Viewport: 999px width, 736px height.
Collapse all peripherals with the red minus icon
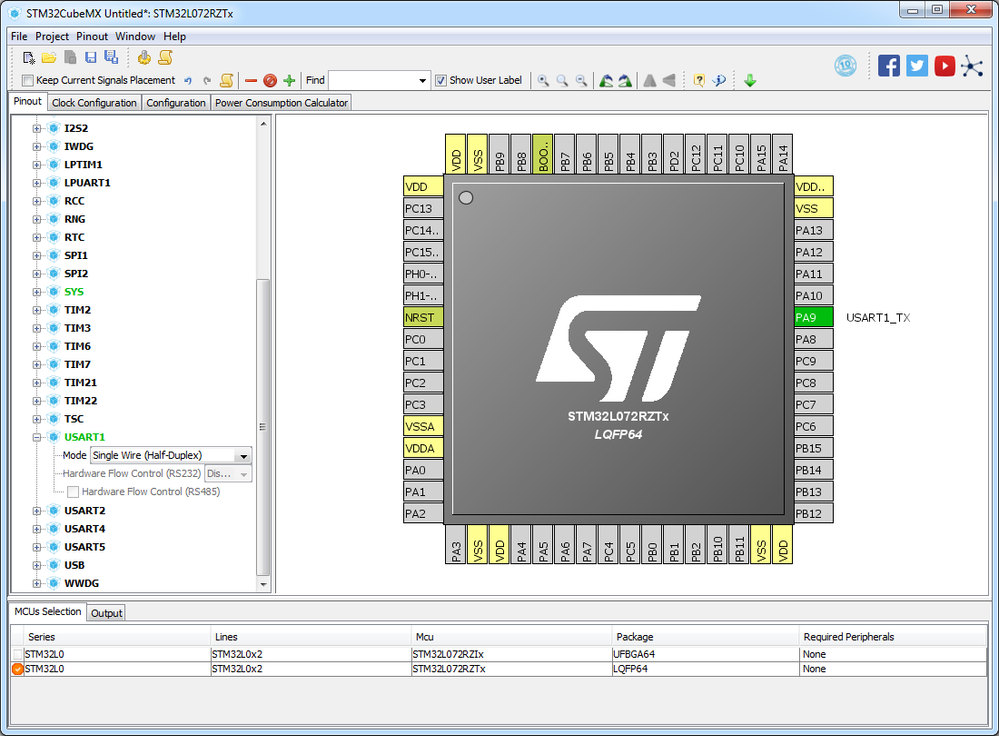tap(250, 80)
